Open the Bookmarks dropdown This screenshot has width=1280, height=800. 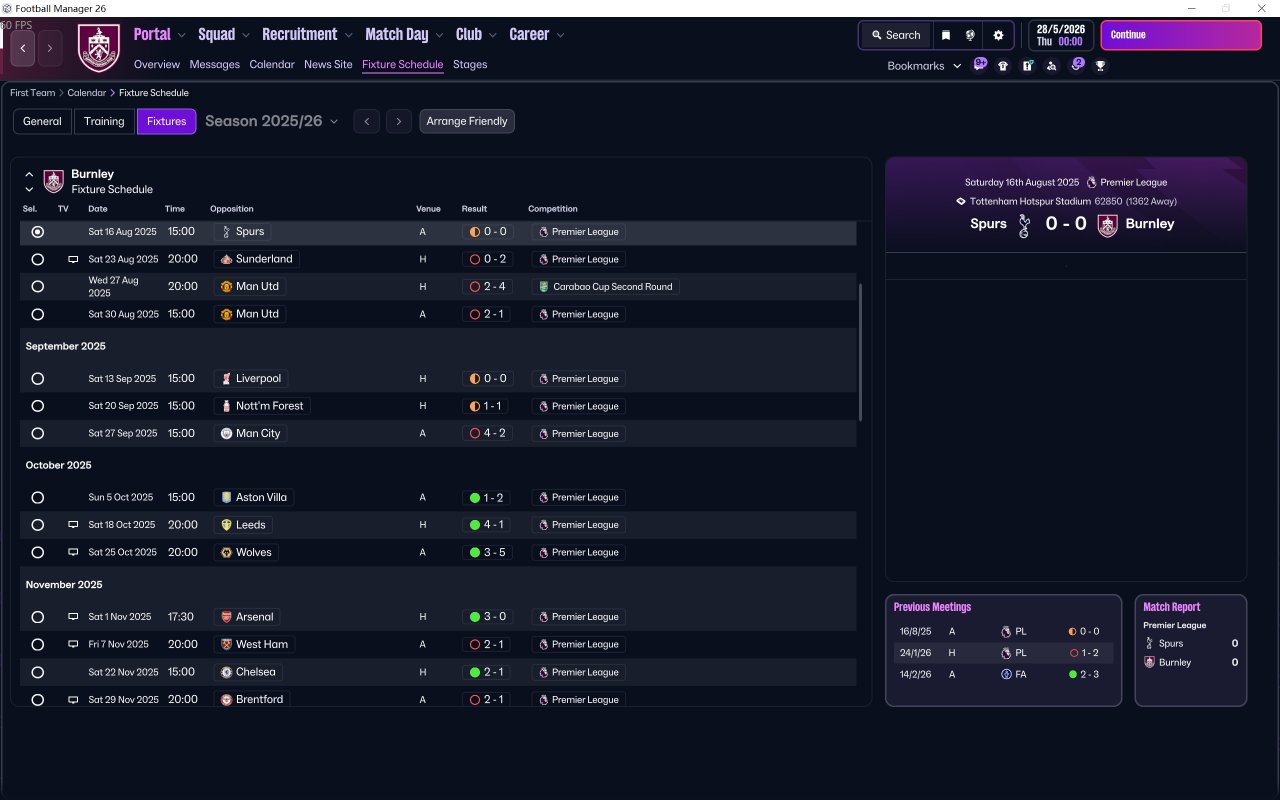click(x=924, y=66)
